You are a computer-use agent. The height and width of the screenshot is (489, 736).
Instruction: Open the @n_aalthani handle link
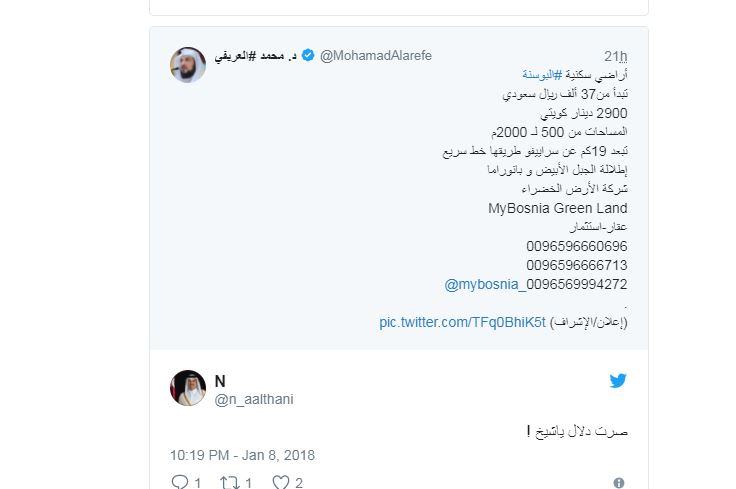click(254, 399)
